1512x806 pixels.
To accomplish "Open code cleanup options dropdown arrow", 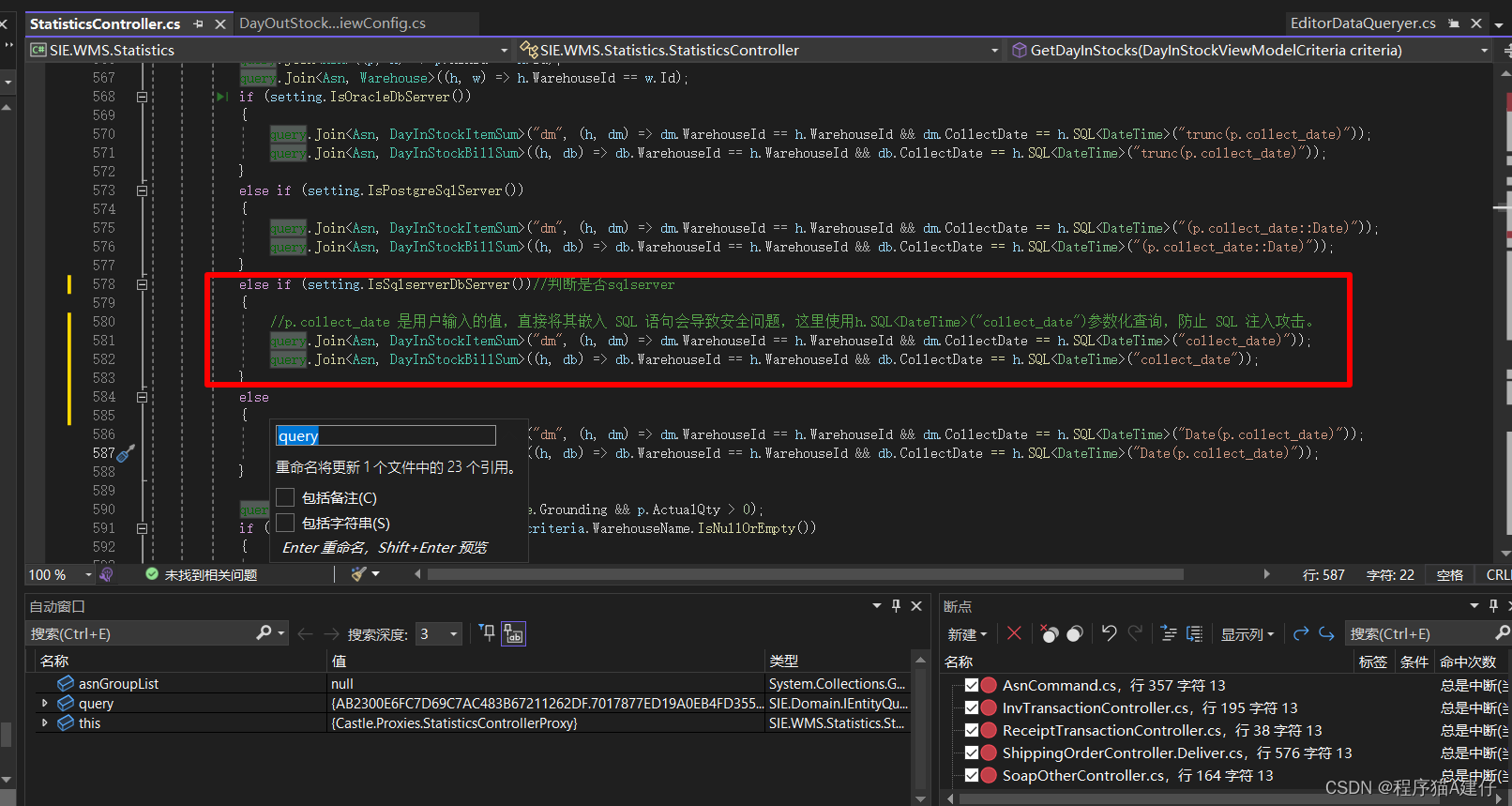I will pos(376,574).
